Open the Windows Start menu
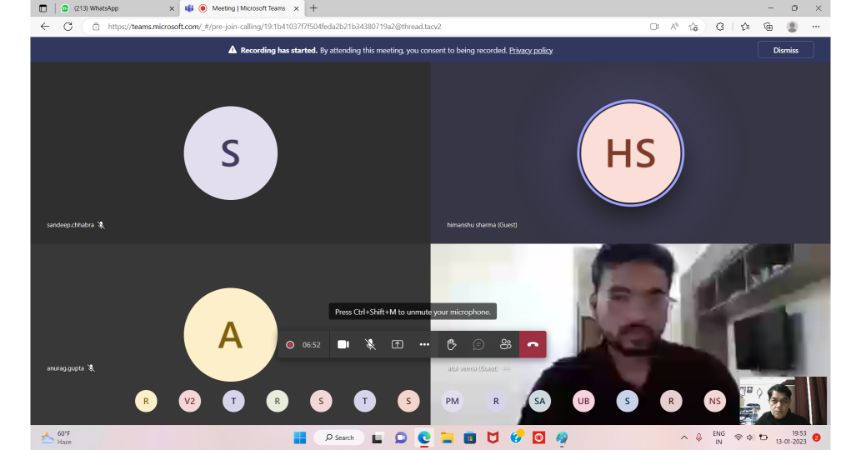 299,438
